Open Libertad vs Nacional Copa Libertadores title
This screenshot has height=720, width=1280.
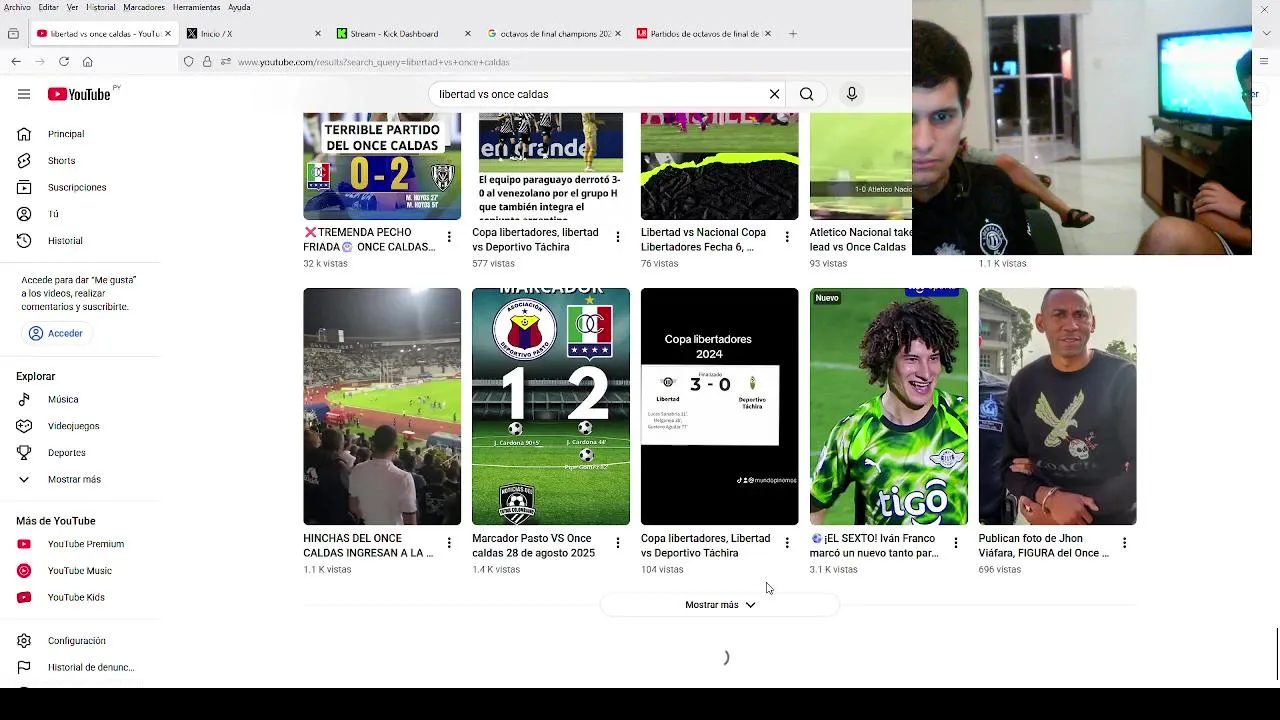tap(704, 240)
